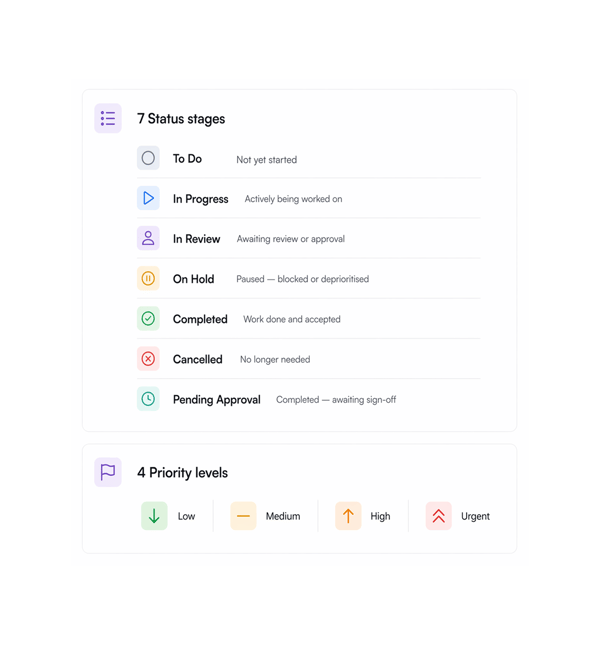Viewport: 600px width, 645px height.
Task: Choose the High priority up-arrow icon
Action: pyautogui.click(x=348, y=516)
